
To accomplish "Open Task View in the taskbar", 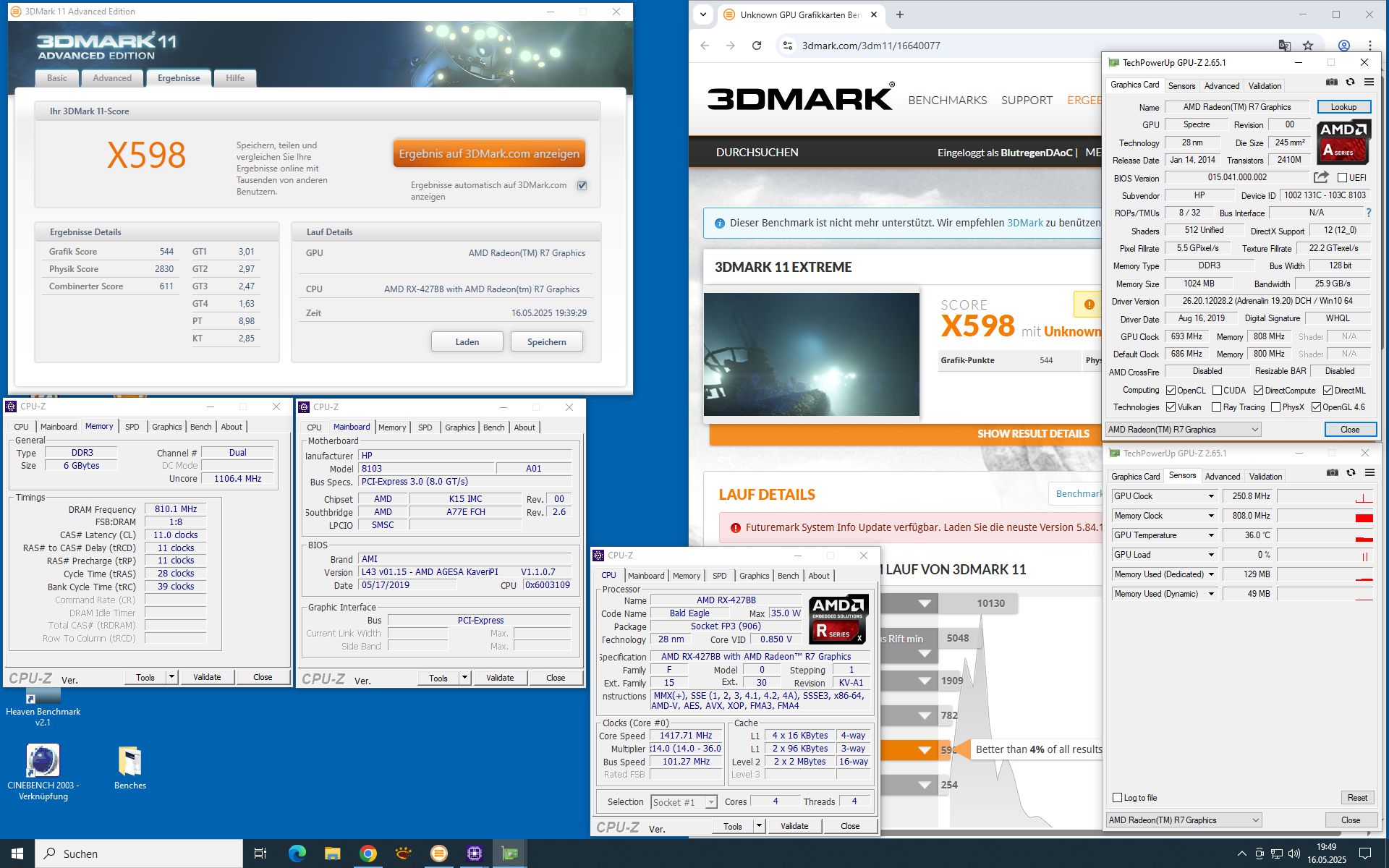I will tap(260, 854).
